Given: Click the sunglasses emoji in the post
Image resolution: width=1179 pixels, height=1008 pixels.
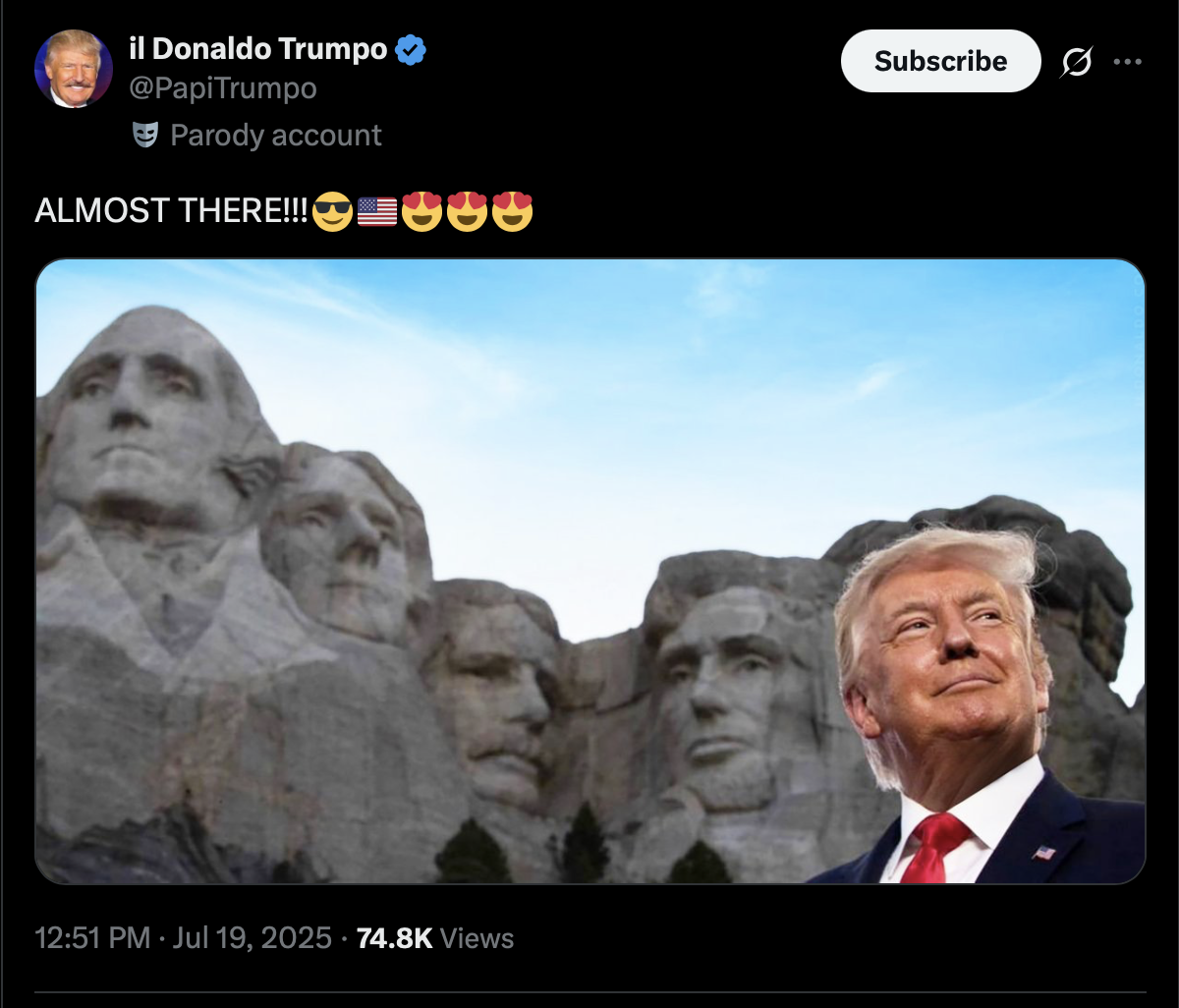Looking at the screenshot, I should point(332,210).
